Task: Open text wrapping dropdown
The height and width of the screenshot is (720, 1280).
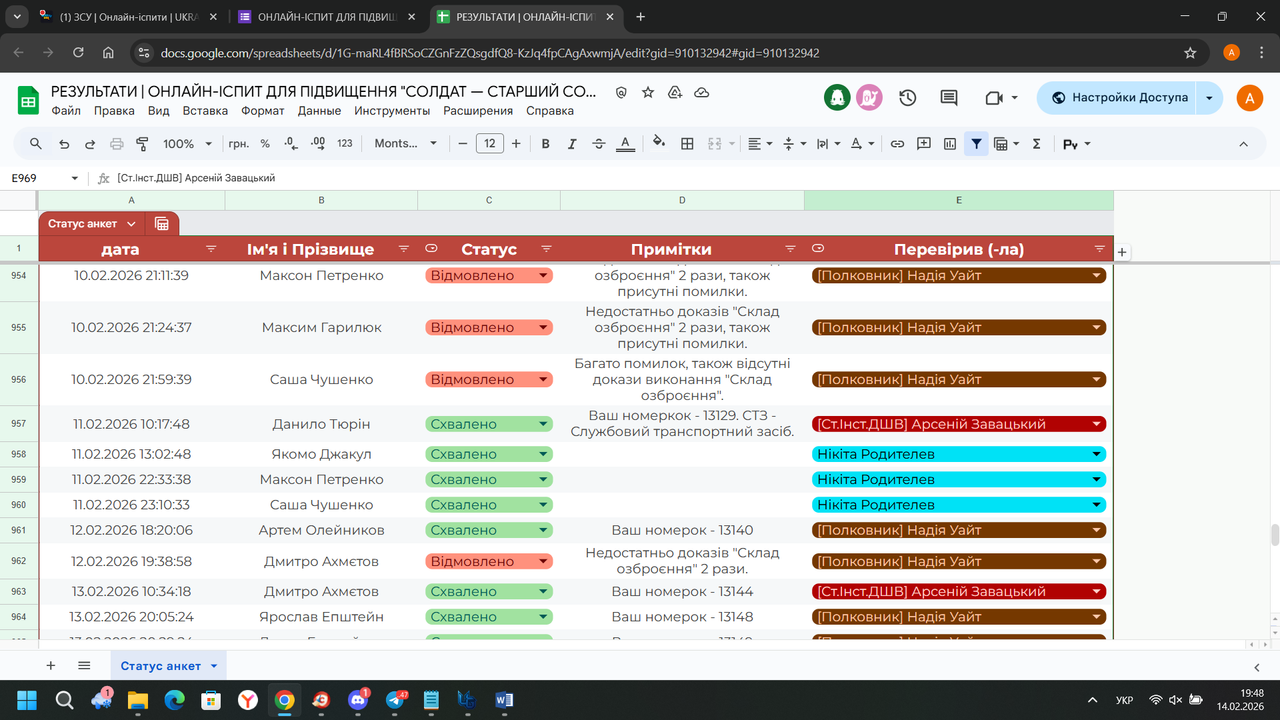Action: coord(828,144)
